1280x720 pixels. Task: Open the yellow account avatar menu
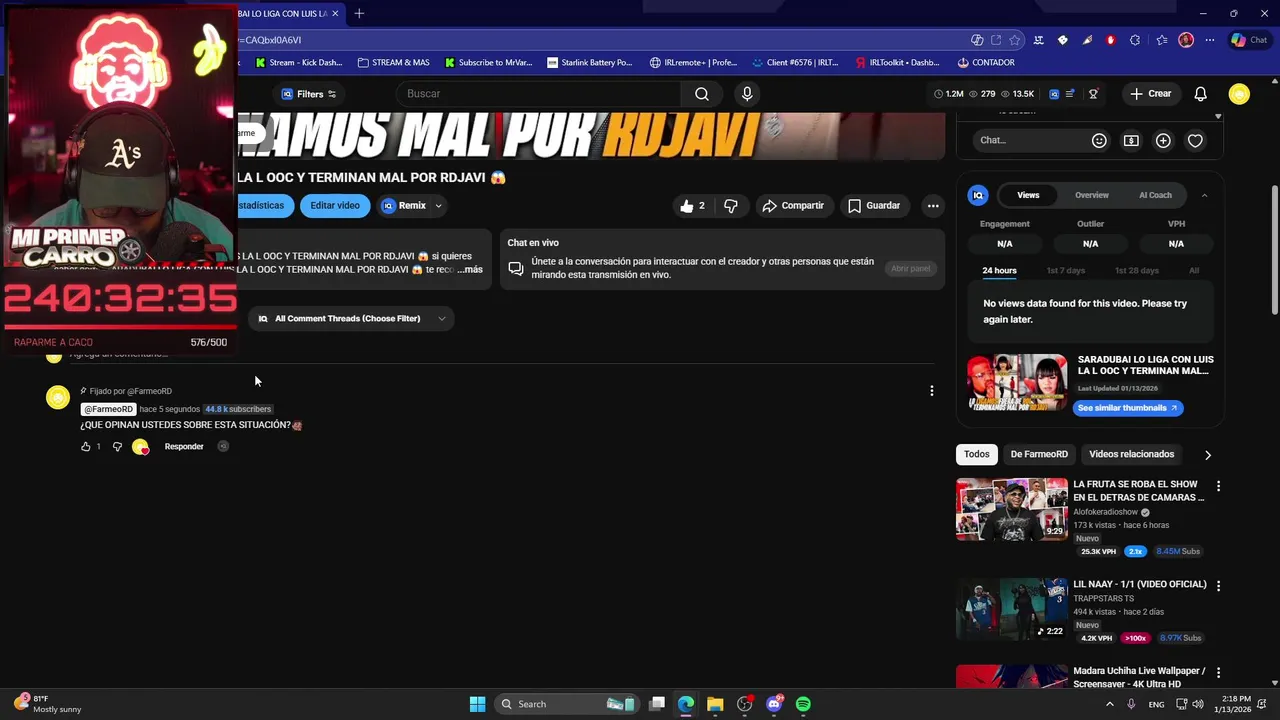point(1240,94)
